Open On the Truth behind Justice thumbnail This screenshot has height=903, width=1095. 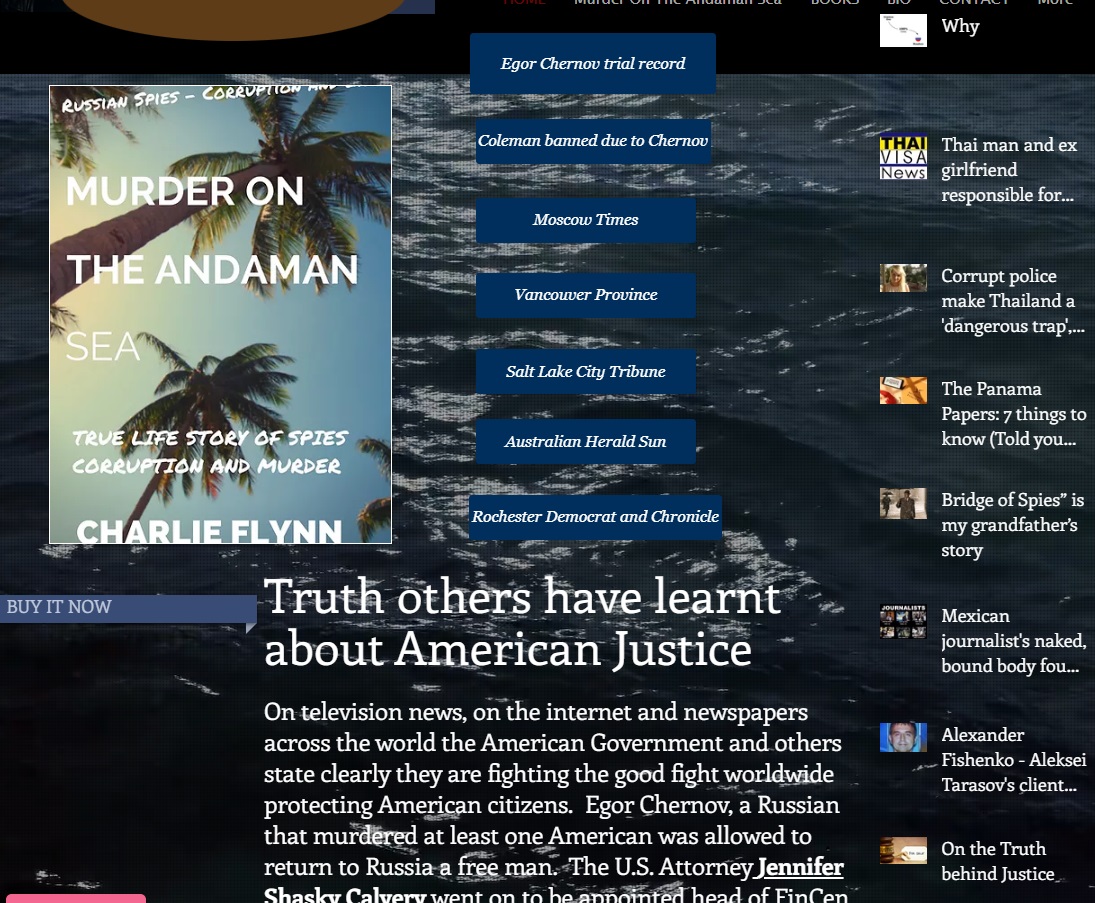pyautogui.click(x=903, y=851)
